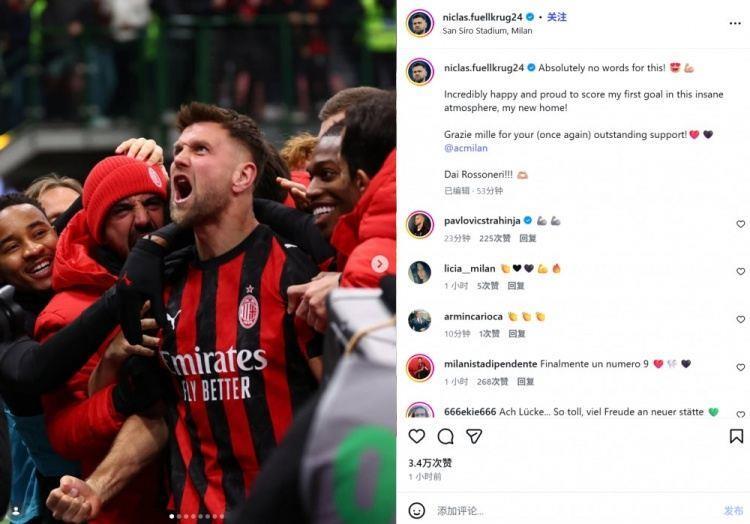The width and height of the screenshot is (750, 524).
Task: Open milanistadipendente's profile avatar
Action: click(420, 368)
